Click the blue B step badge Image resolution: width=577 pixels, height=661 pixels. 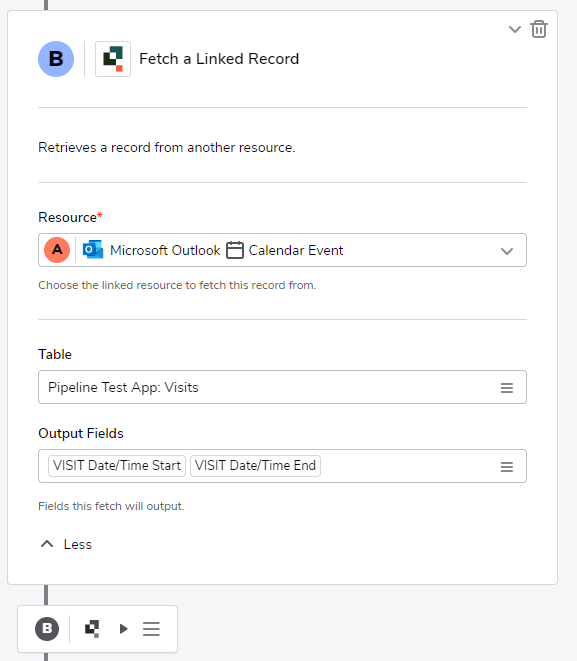pos(56,59)
